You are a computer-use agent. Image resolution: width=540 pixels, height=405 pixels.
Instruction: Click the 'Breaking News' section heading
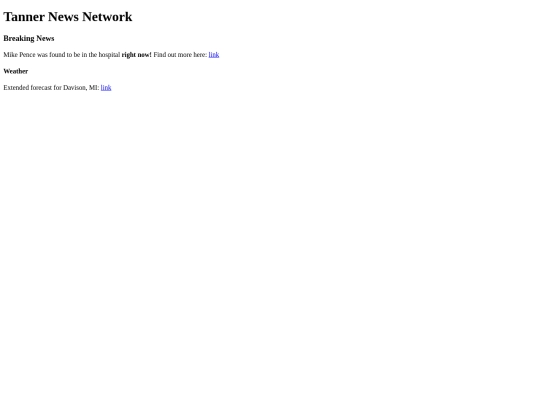29,38
